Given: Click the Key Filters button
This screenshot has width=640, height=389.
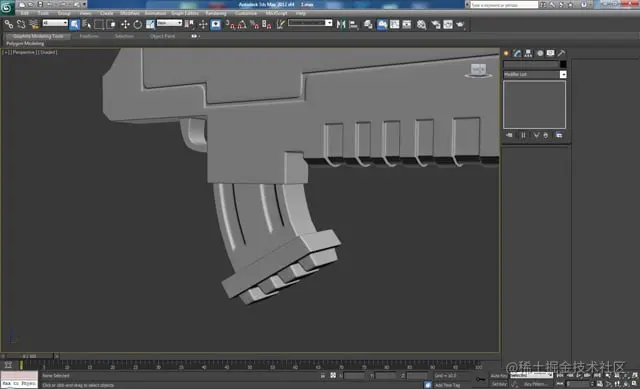Looking at the screenshot, I should 535,384.
